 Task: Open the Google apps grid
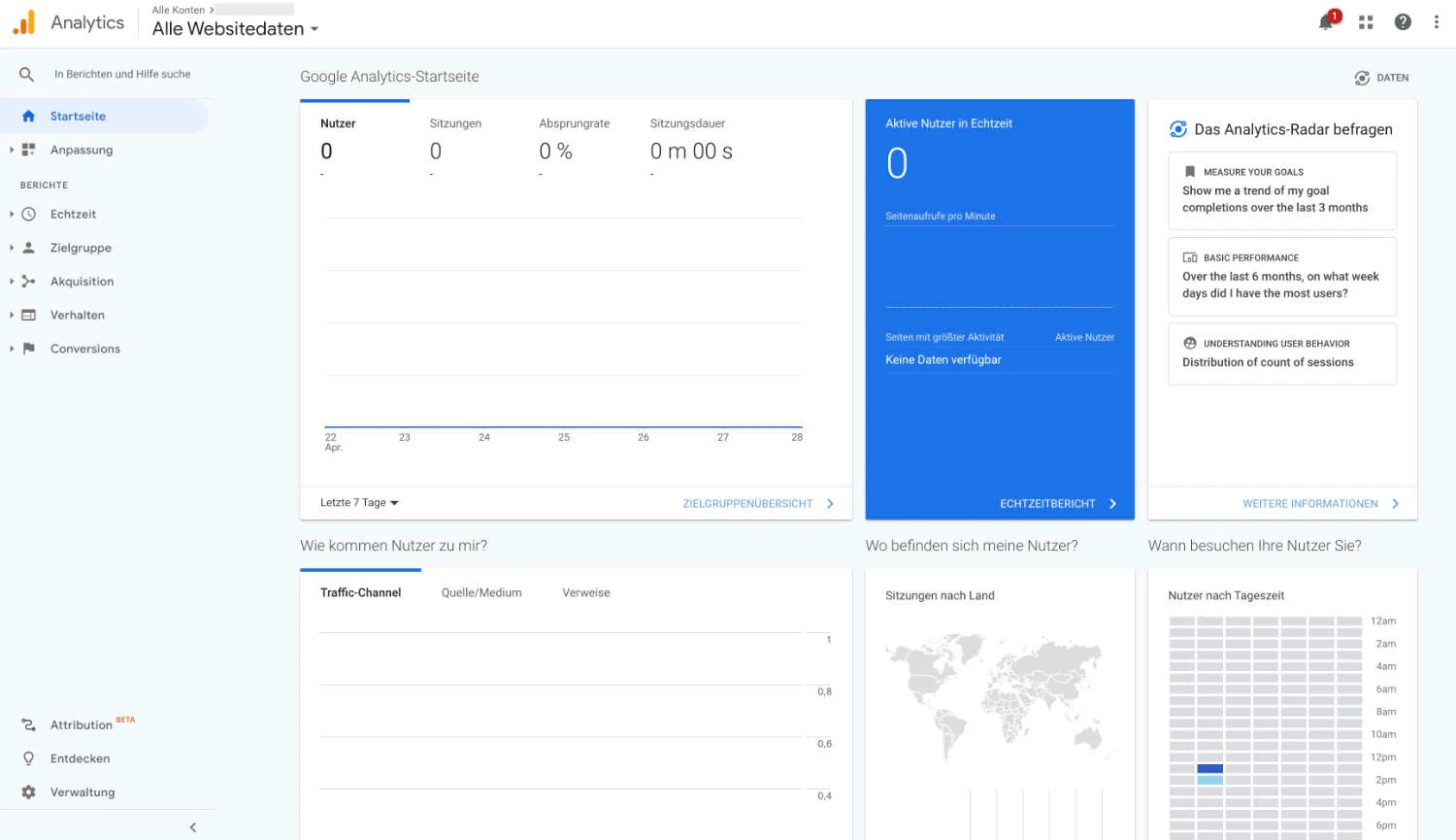point(1365,21)
